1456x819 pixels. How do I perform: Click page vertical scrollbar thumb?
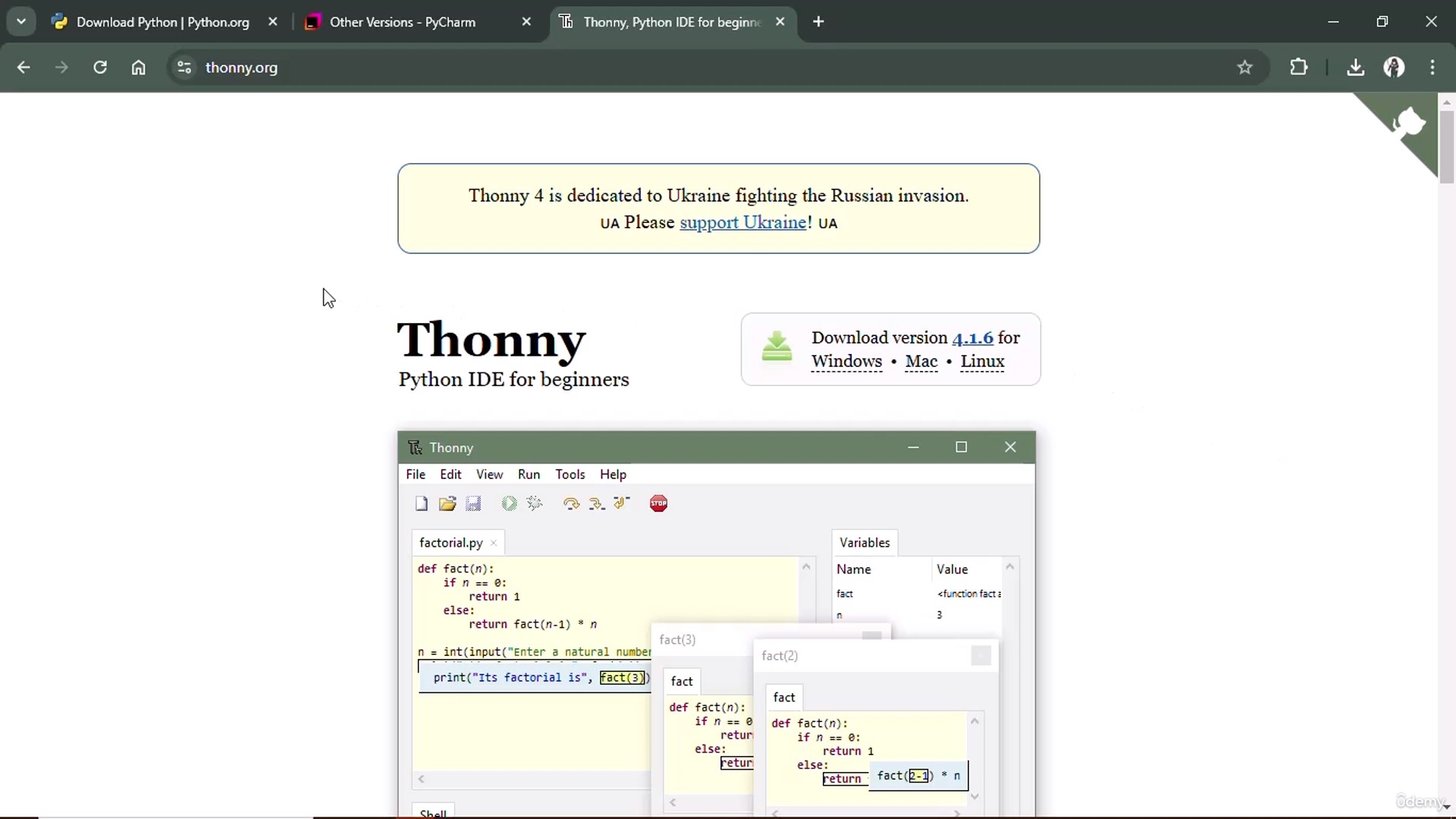coord(1447,146)
